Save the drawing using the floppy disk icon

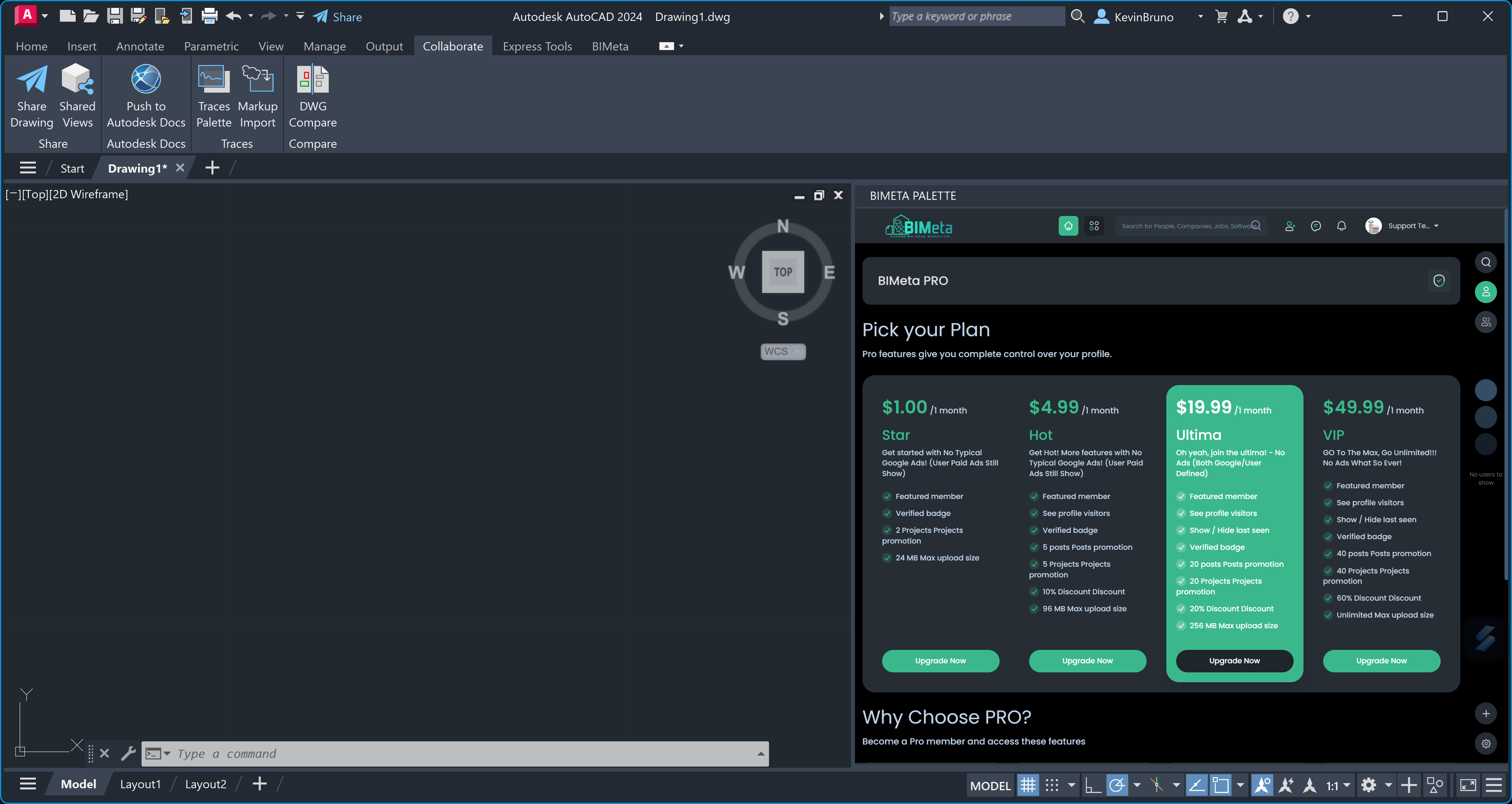click(x=114, y=16)
